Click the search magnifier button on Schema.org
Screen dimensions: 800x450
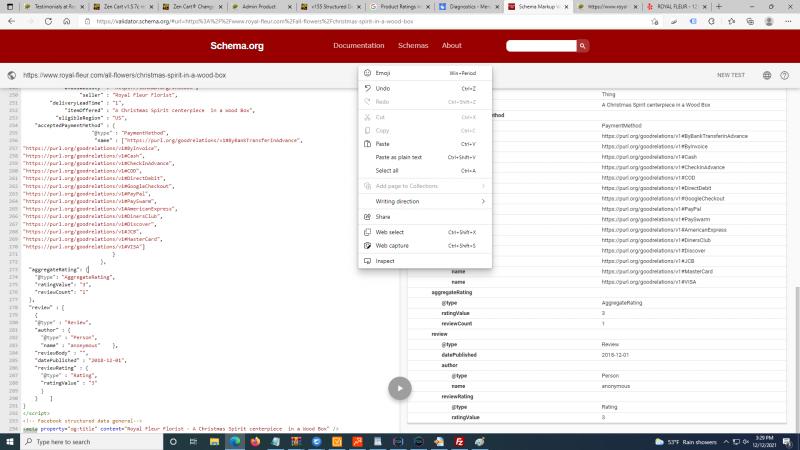(x=582, y=46)
